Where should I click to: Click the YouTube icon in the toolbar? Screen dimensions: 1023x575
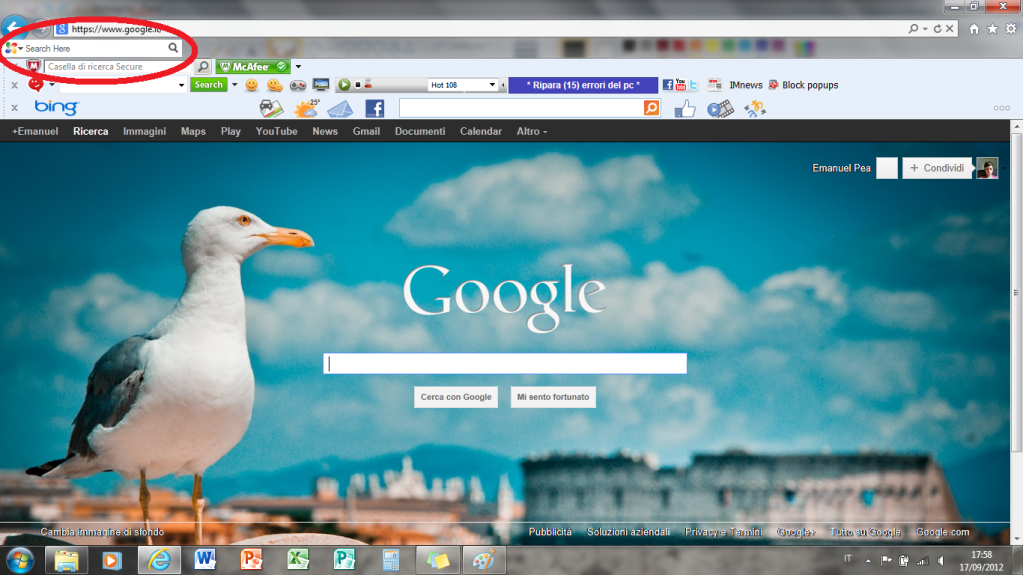(680, 85)
